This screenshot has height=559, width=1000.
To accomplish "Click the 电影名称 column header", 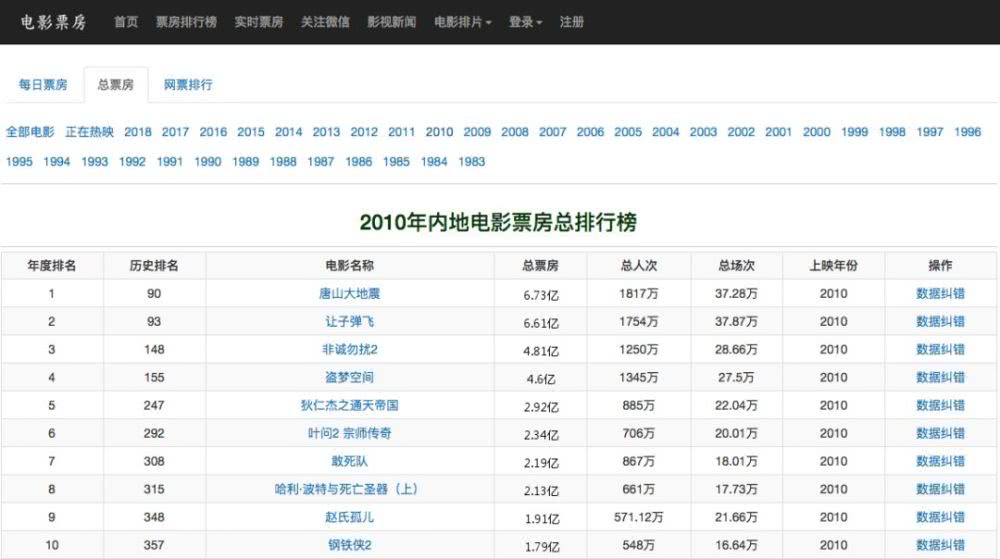I will click(x=349, y=266).
